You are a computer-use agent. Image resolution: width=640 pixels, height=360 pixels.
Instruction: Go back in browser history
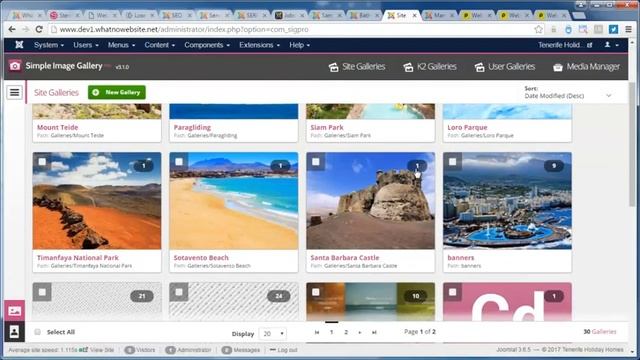point(12,29)
